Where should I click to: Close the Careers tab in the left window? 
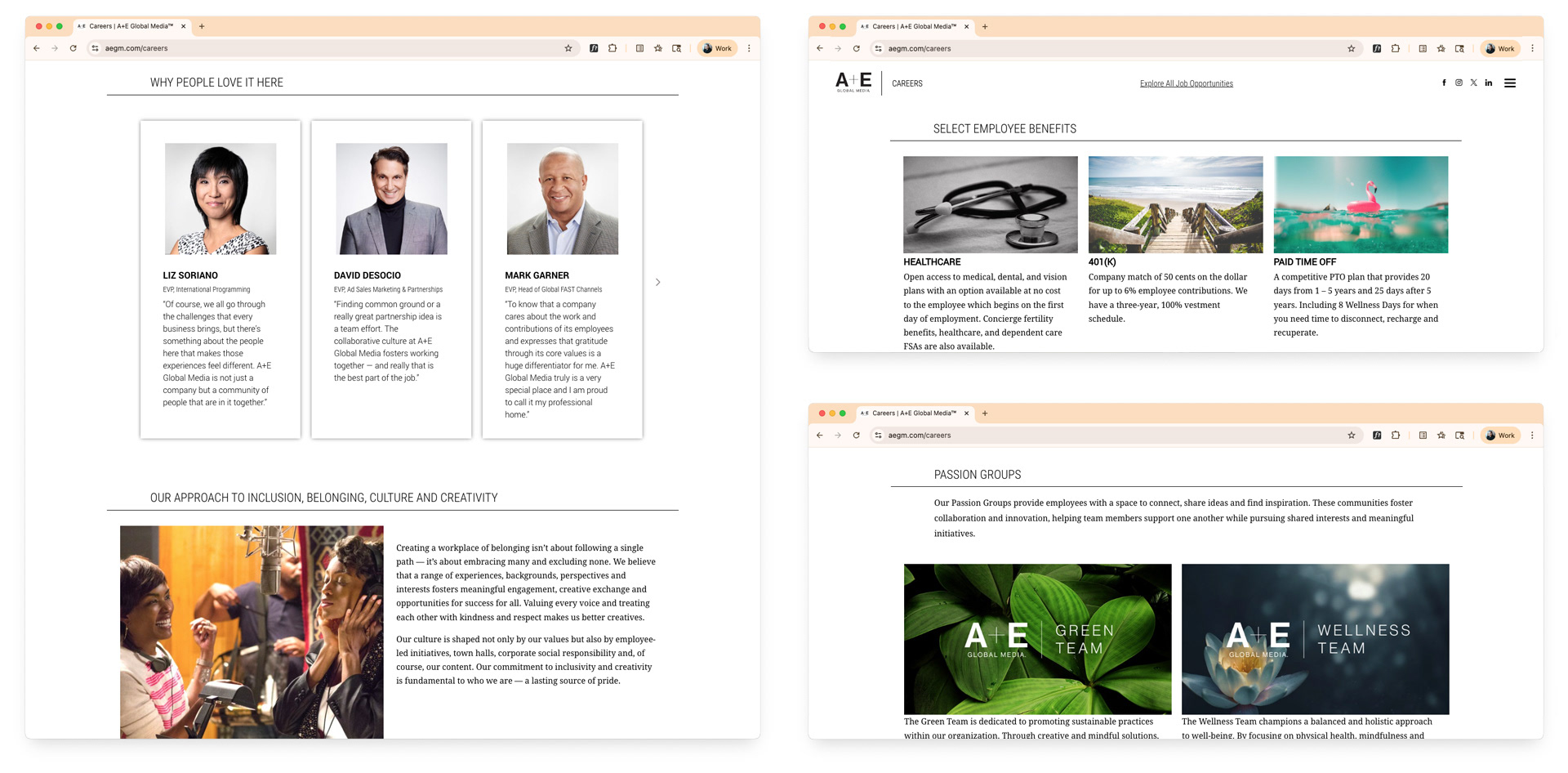click(x=183, y=26)
